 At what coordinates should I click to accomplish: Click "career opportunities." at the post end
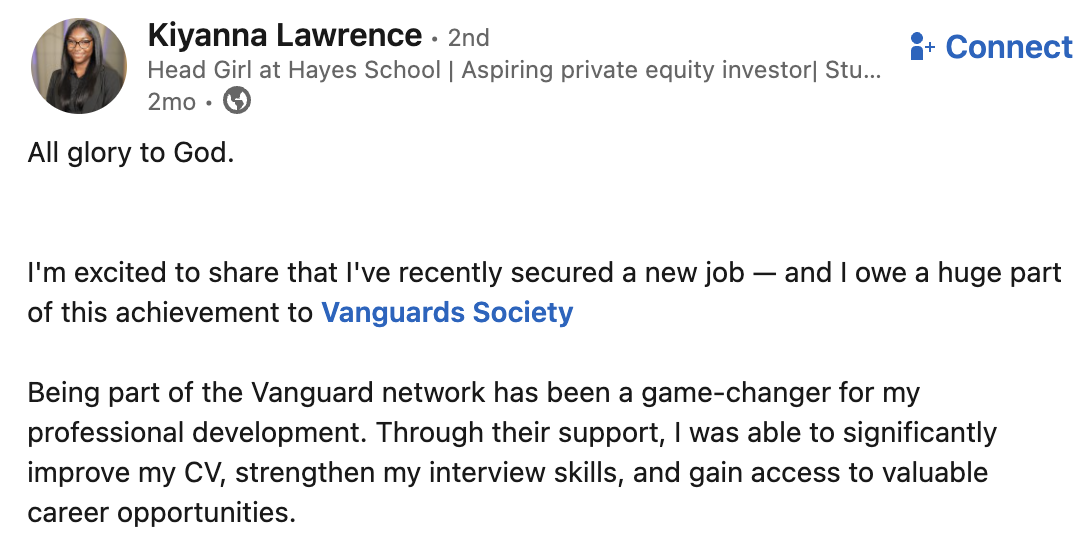point(162,512)
